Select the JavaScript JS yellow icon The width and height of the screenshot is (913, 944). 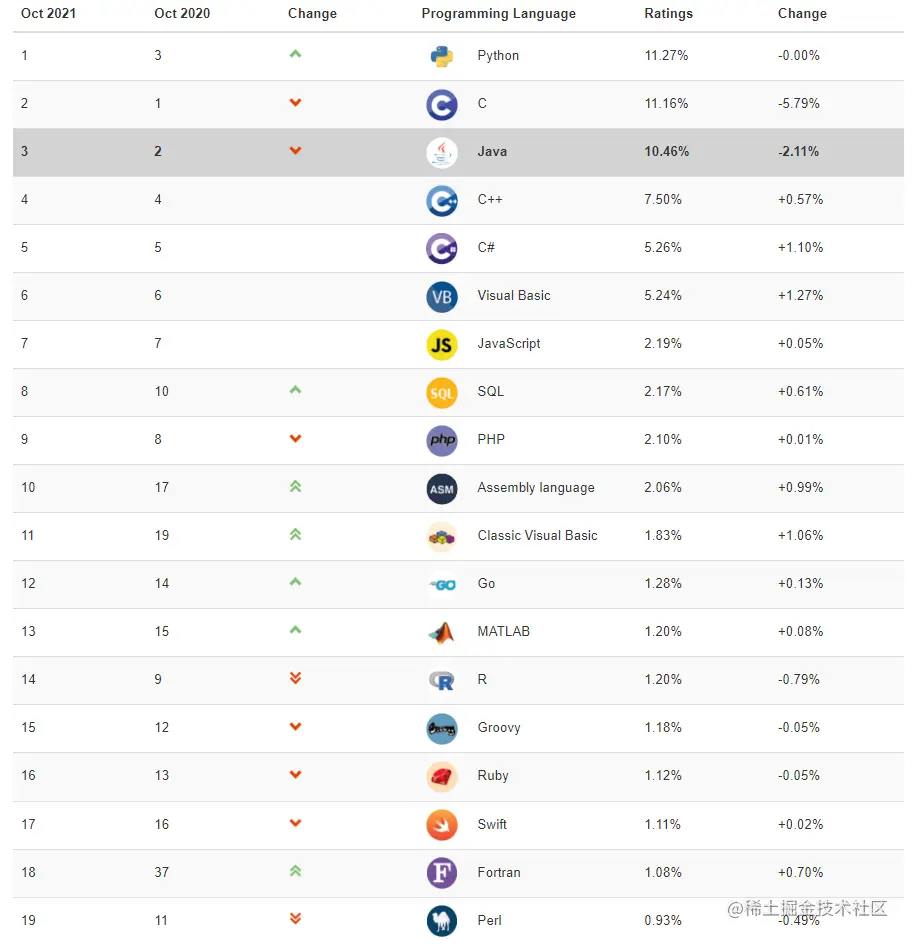[x=442, y=344]
